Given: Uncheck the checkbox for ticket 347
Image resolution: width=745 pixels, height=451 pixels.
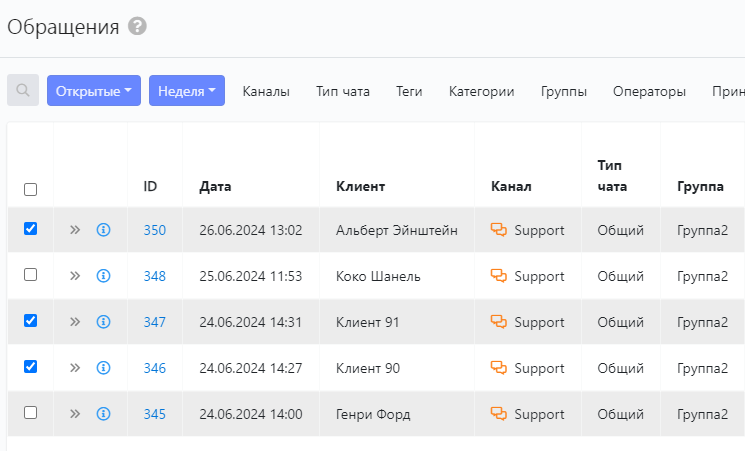Looking at the screenshot, I should click(30, 321).
